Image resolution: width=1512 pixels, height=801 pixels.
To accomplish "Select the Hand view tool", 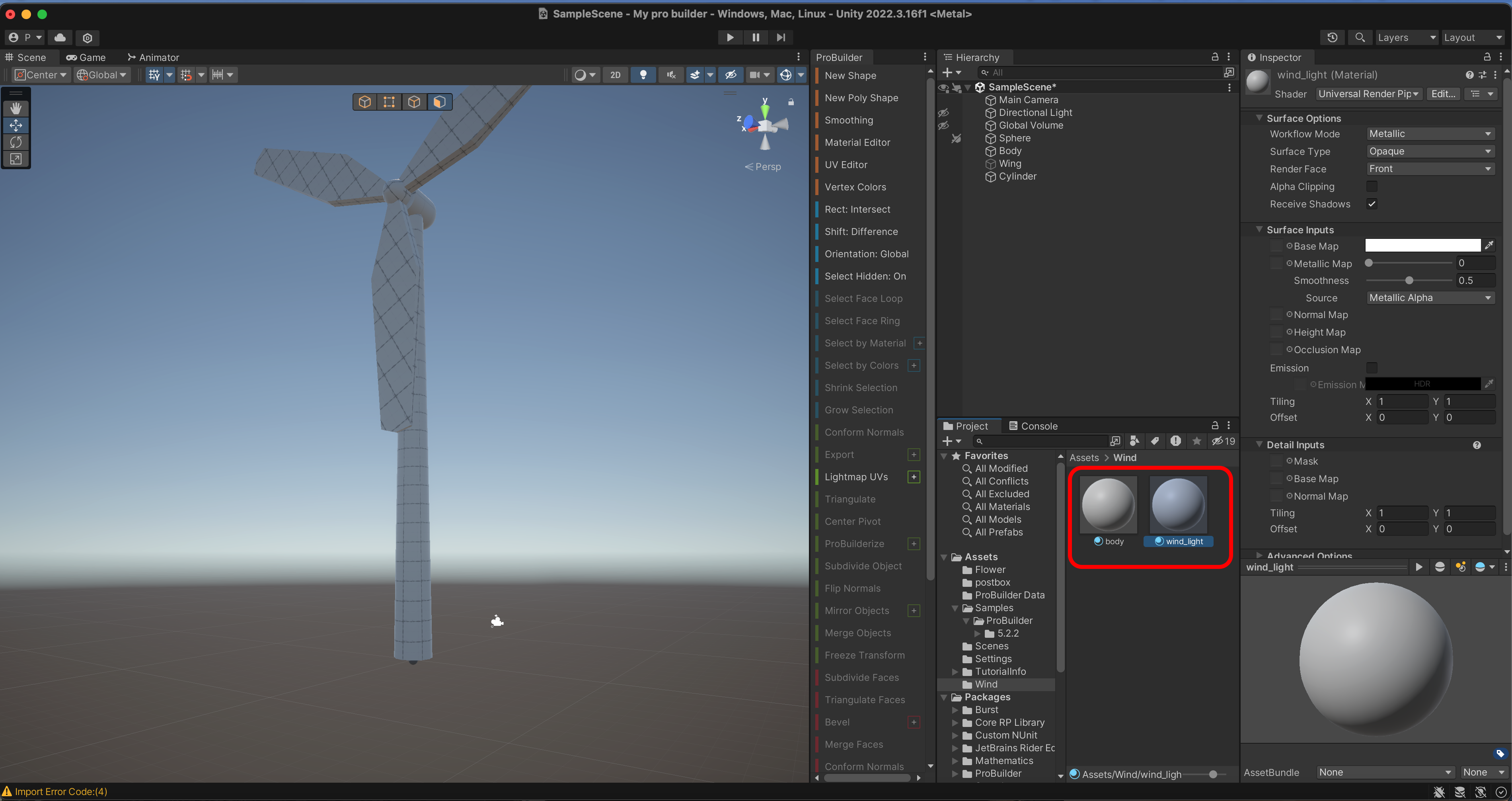I will (16, 109).
